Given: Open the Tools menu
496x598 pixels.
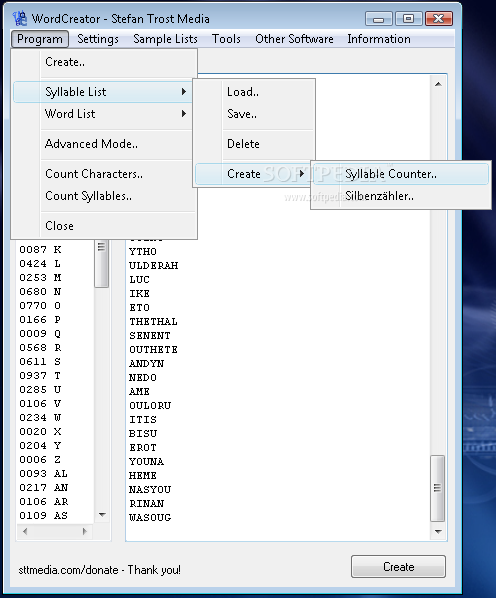Looking at the screenshot, I should pos(226,39).
